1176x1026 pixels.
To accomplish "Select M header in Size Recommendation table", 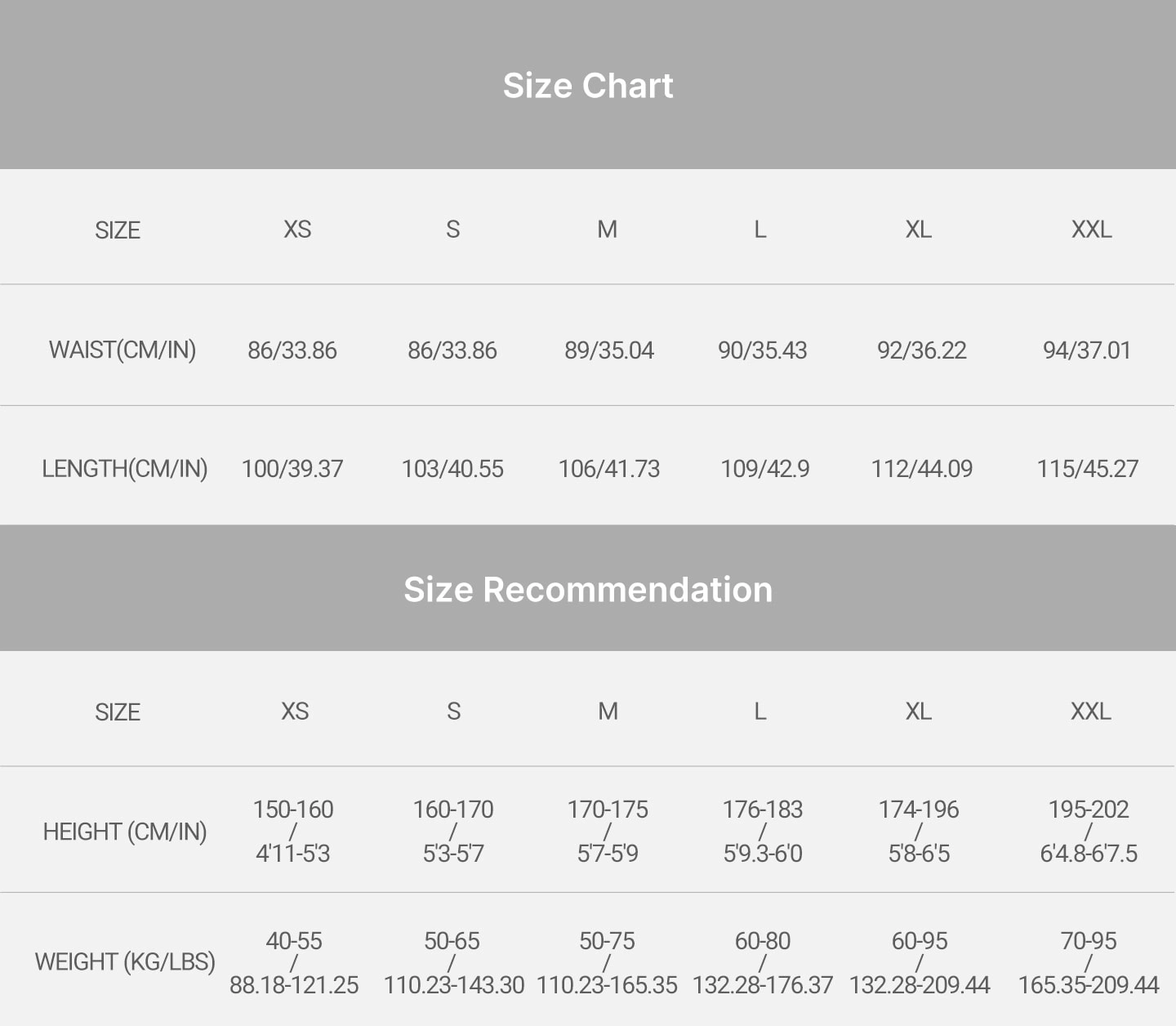I will pyautogui.click(x=608, y=712).
